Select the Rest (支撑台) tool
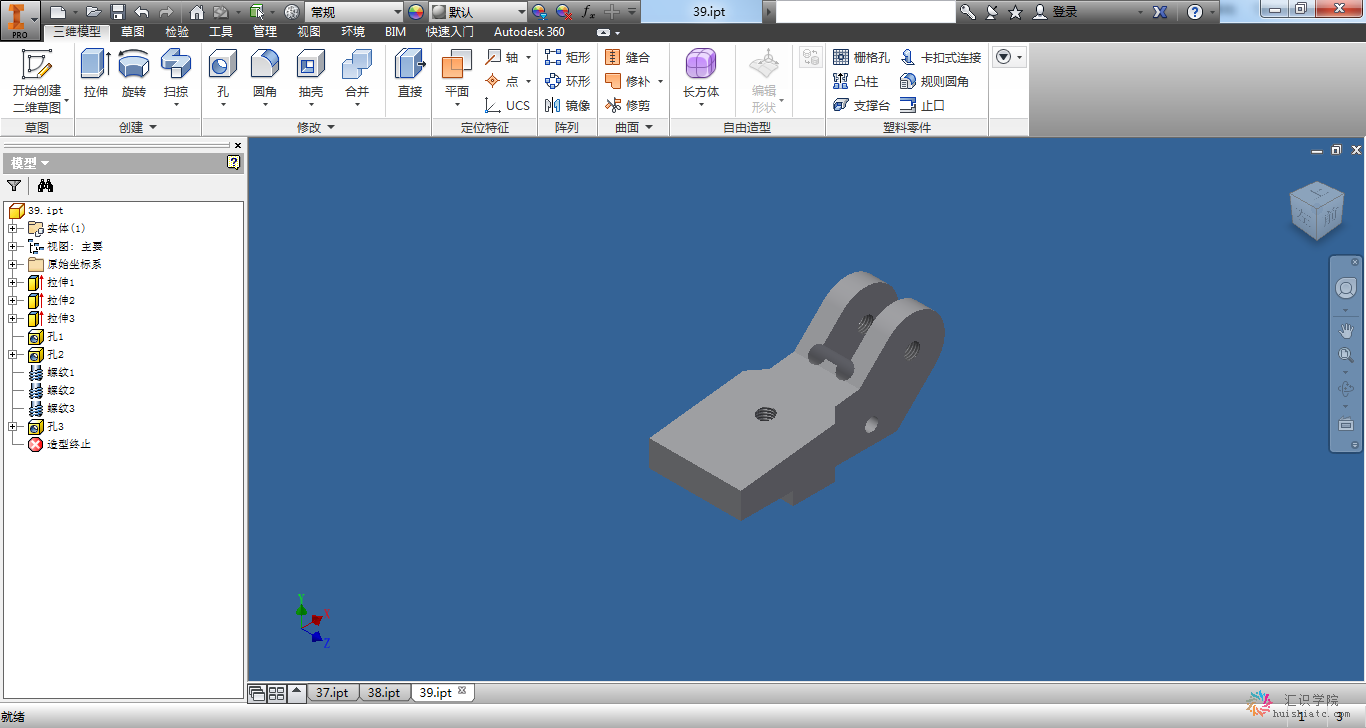 pyautogui.click(x=862, y=105)
